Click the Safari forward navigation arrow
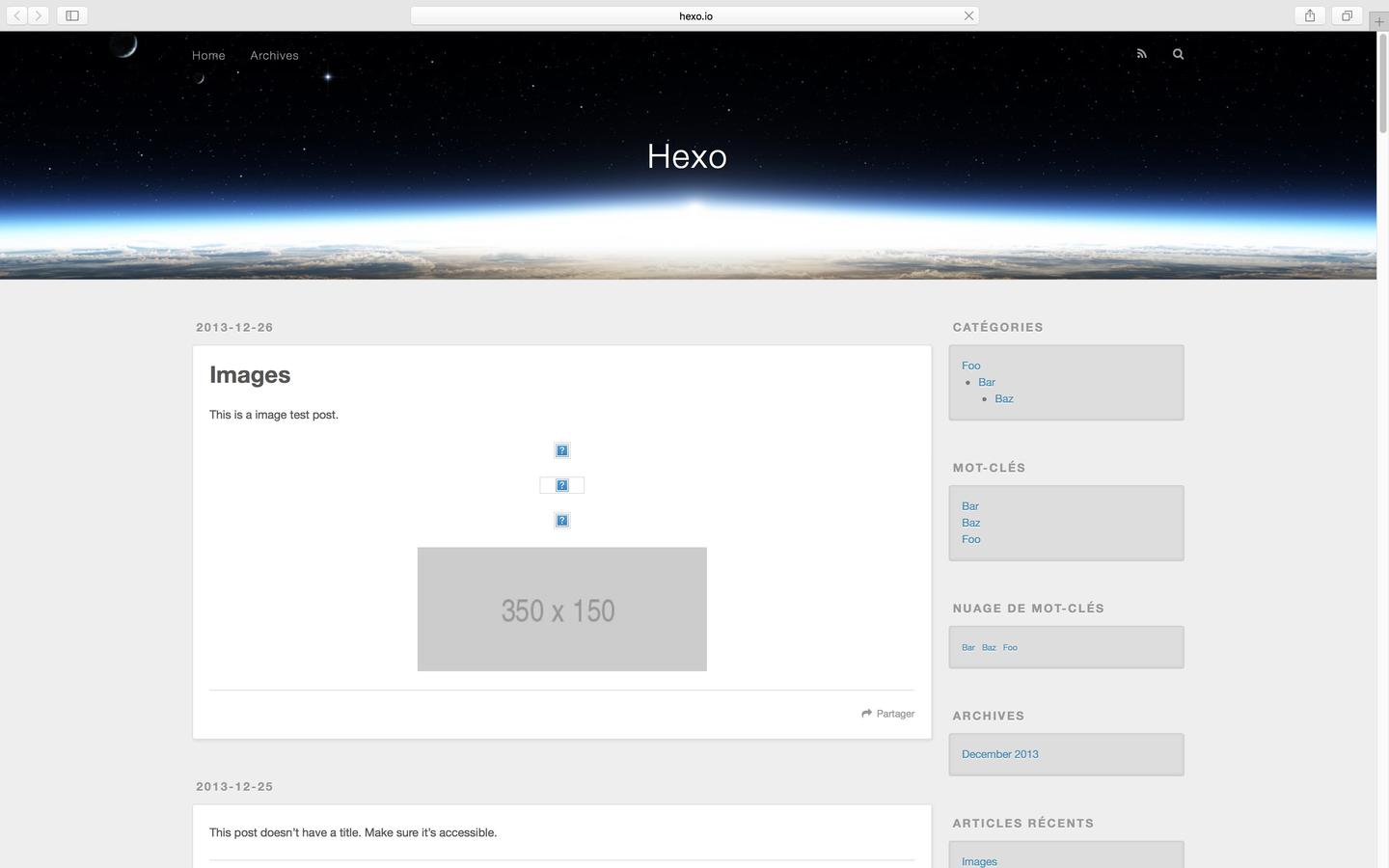 [39, 15]
